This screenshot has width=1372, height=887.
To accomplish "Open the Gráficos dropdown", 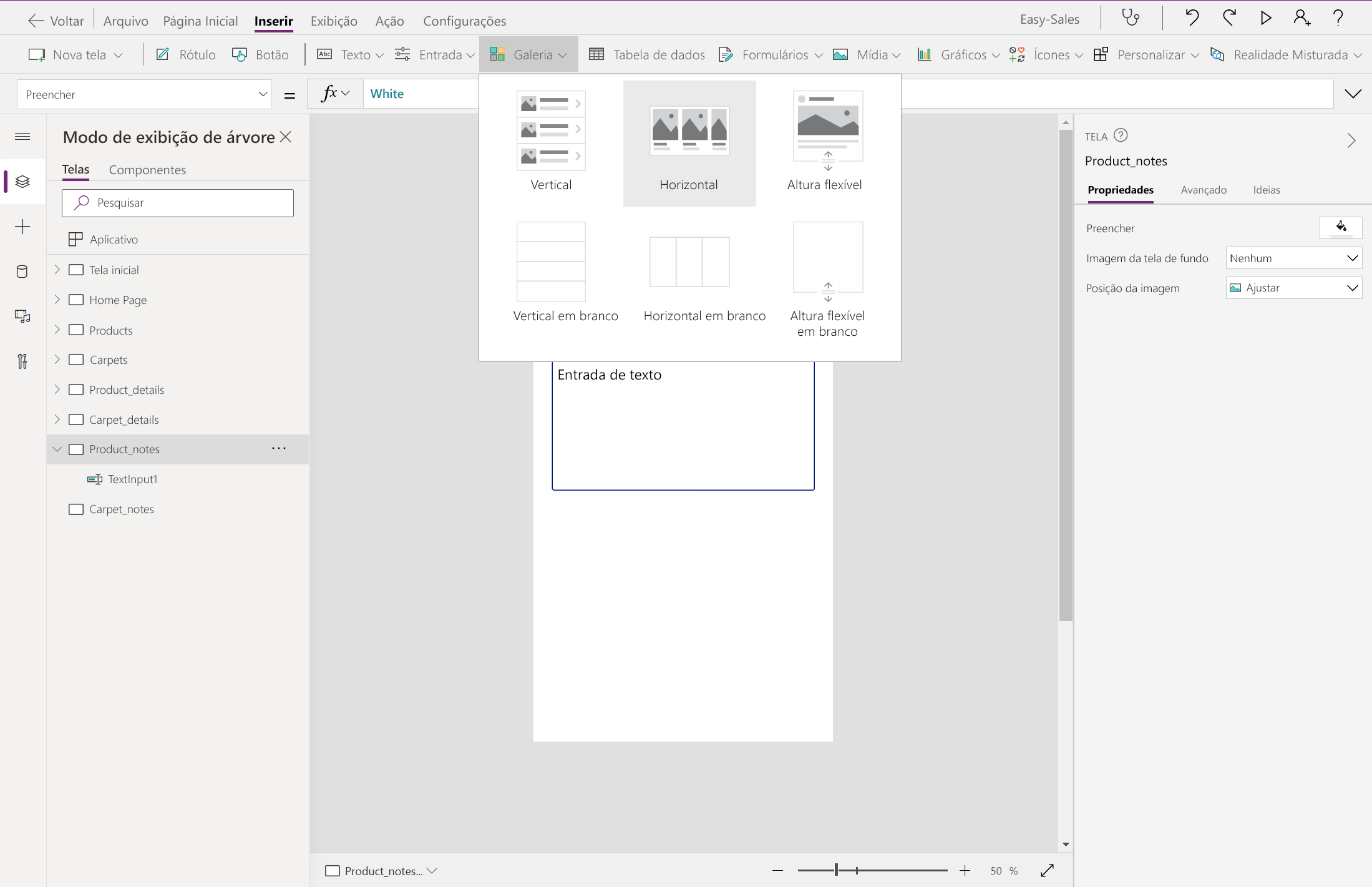I will coord(958,55).
